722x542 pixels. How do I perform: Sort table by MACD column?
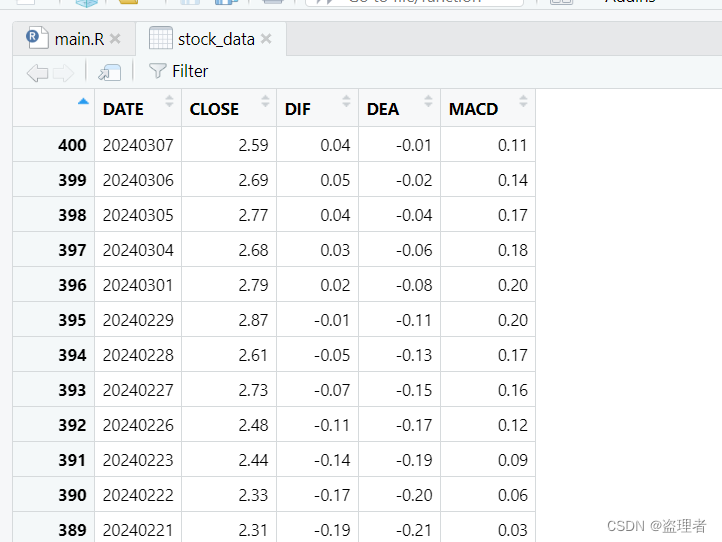point(488,109)
